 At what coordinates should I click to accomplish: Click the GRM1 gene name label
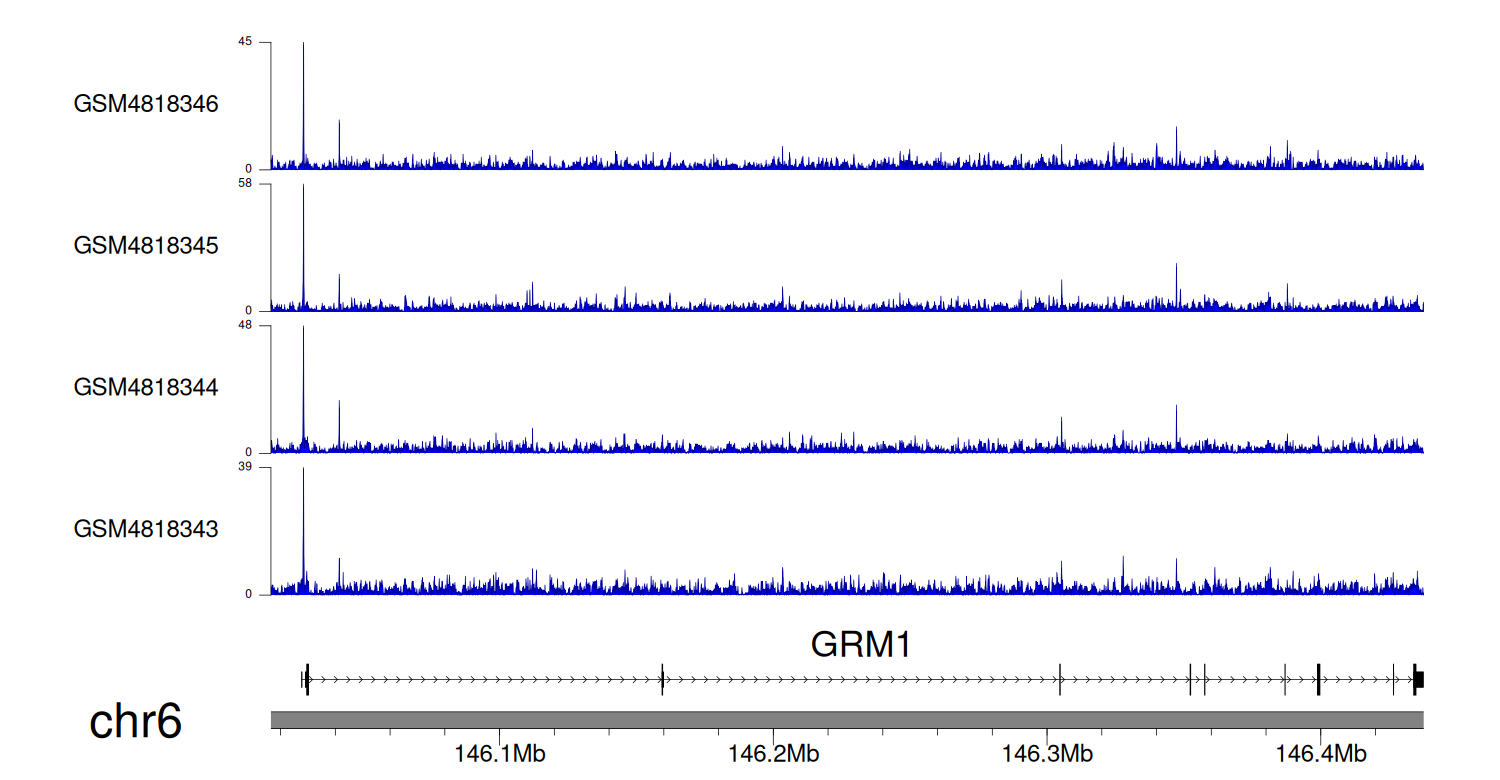coord(861,645)
